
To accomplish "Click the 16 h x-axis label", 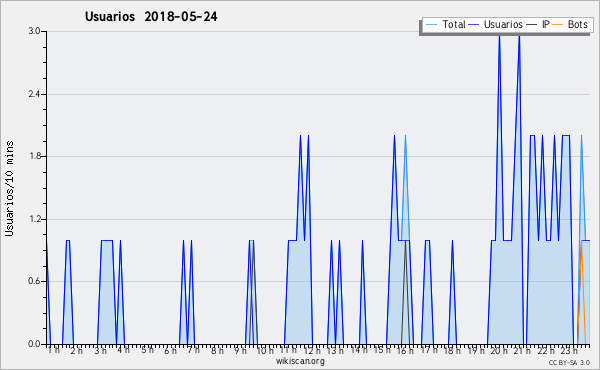I will [405, 350].
